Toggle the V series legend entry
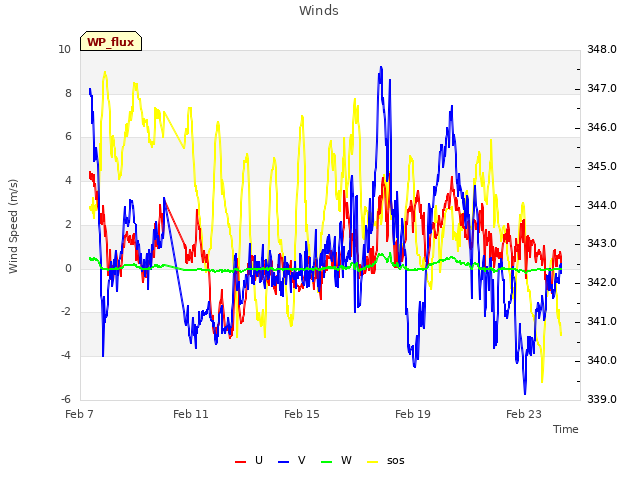This screenshot has height=480, width=640. click(292, 460)
